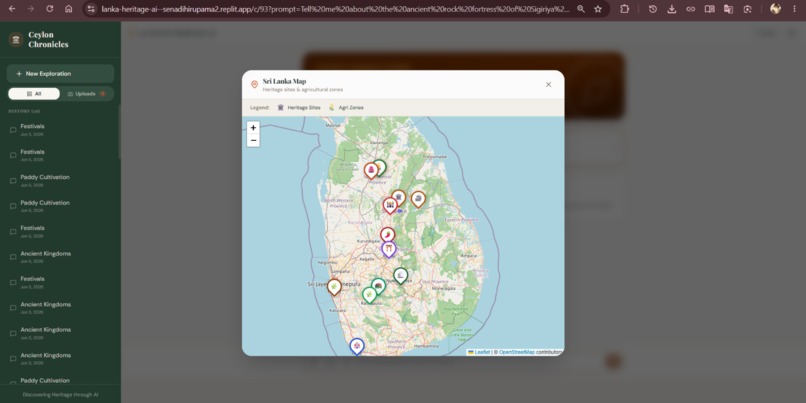
Task: View site information in the address bar
Action: 91,9
